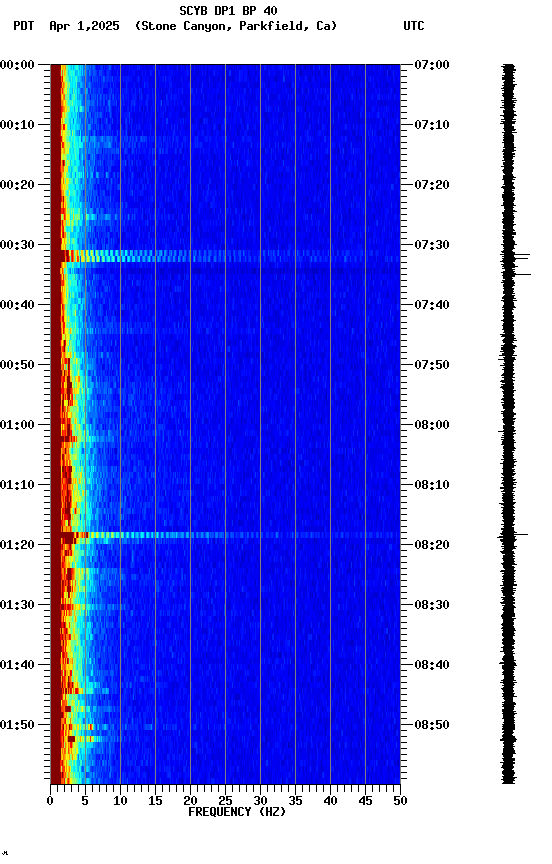Click the '00:40' PDT time label

point(17,305)
